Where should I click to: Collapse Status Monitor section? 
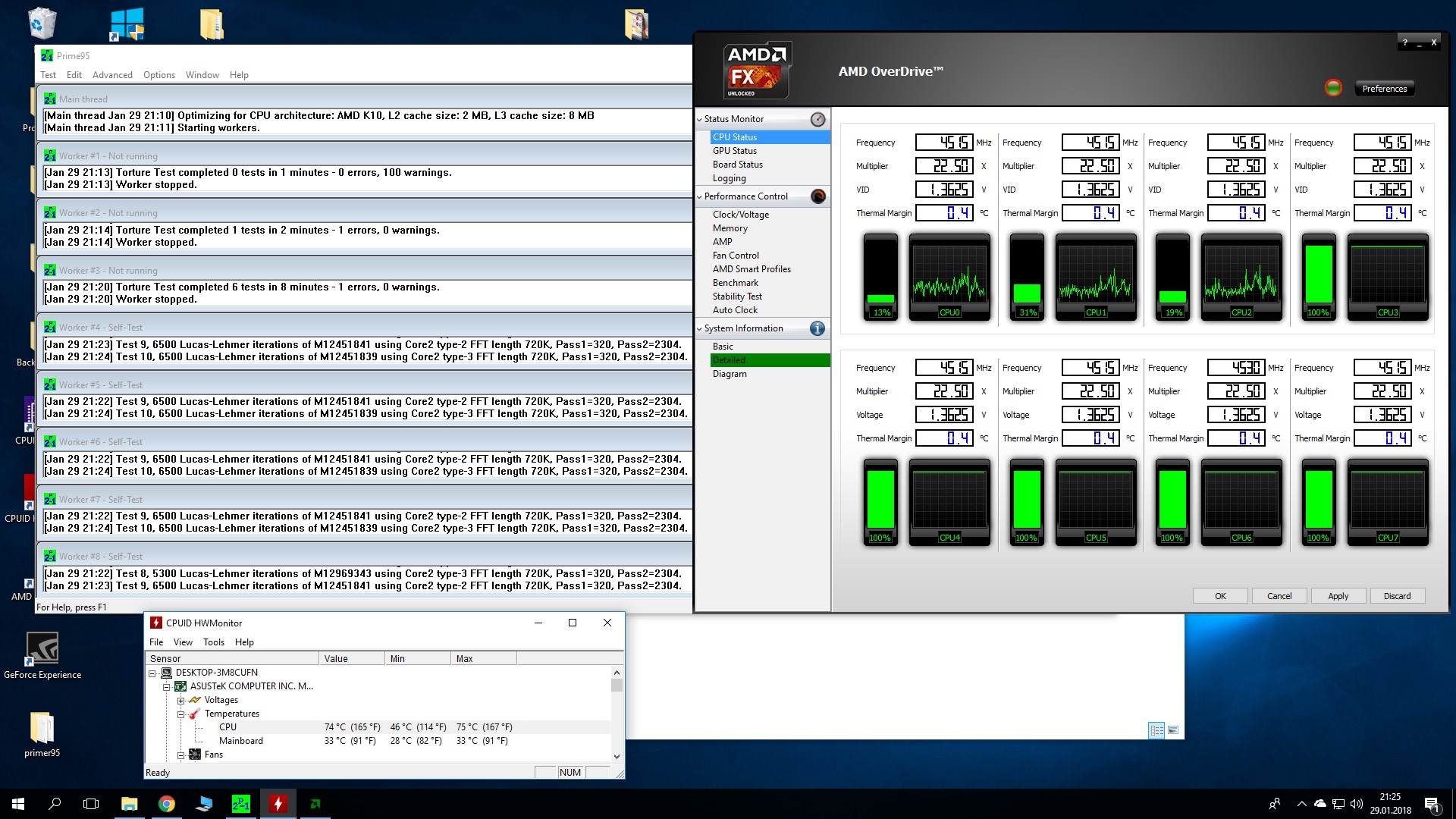pos(699,119)
